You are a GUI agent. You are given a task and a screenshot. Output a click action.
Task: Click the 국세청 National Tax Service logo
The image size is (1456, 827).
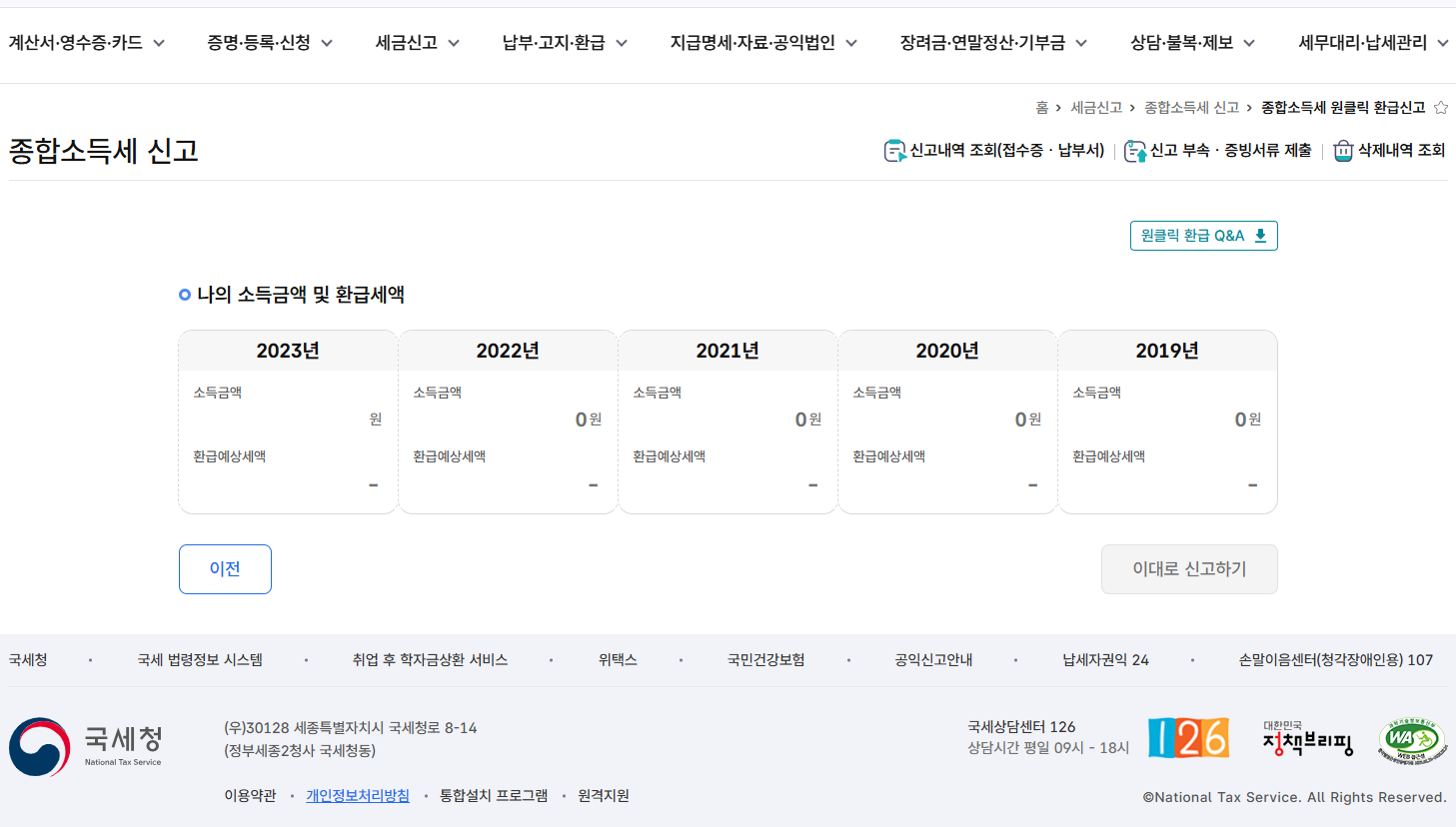click(85, 745)
